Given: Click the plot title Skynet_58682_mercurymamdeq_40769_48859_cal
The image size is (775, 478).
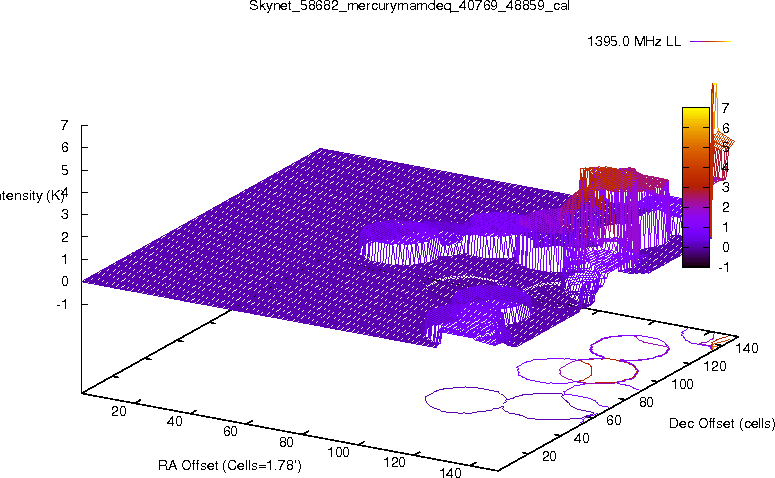Looking at the screenshot, I should point(409,6).
